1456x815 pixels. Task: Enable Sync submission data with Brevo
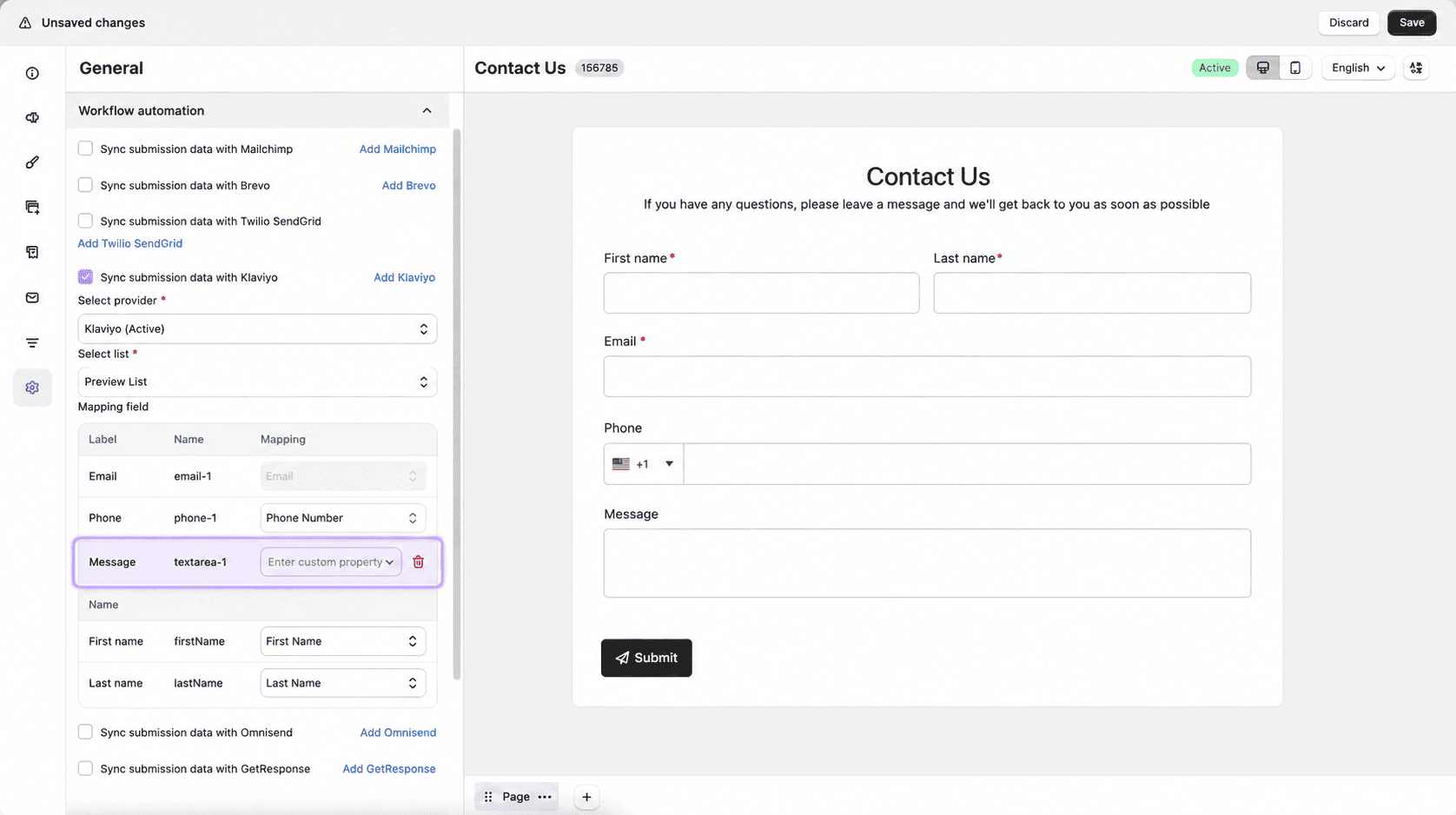coord(85,185)
